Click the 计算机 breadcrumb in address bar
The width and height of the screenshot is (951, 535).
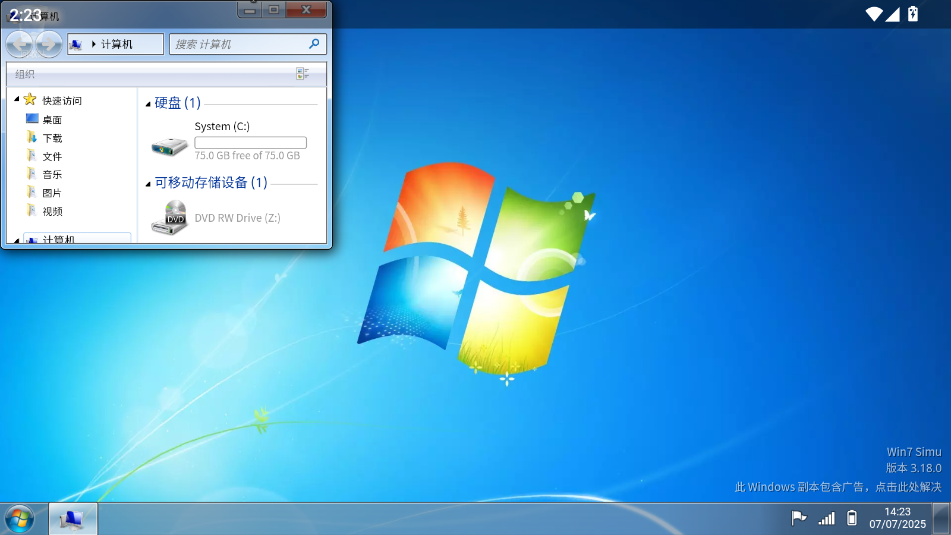(x=116, y=44)
